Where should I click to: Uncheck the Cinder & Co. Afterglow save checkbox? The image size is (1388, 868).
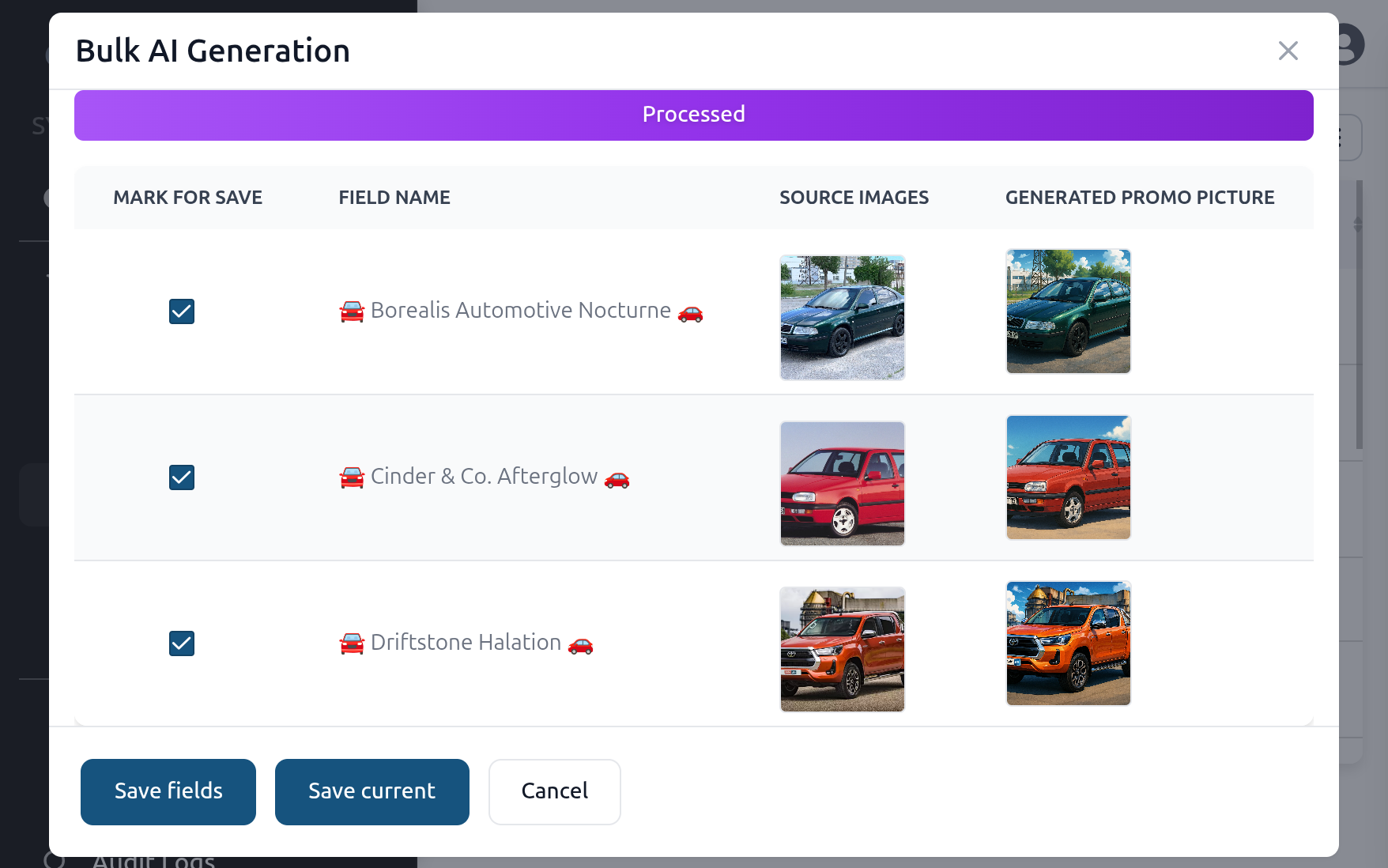pos(181,477)
